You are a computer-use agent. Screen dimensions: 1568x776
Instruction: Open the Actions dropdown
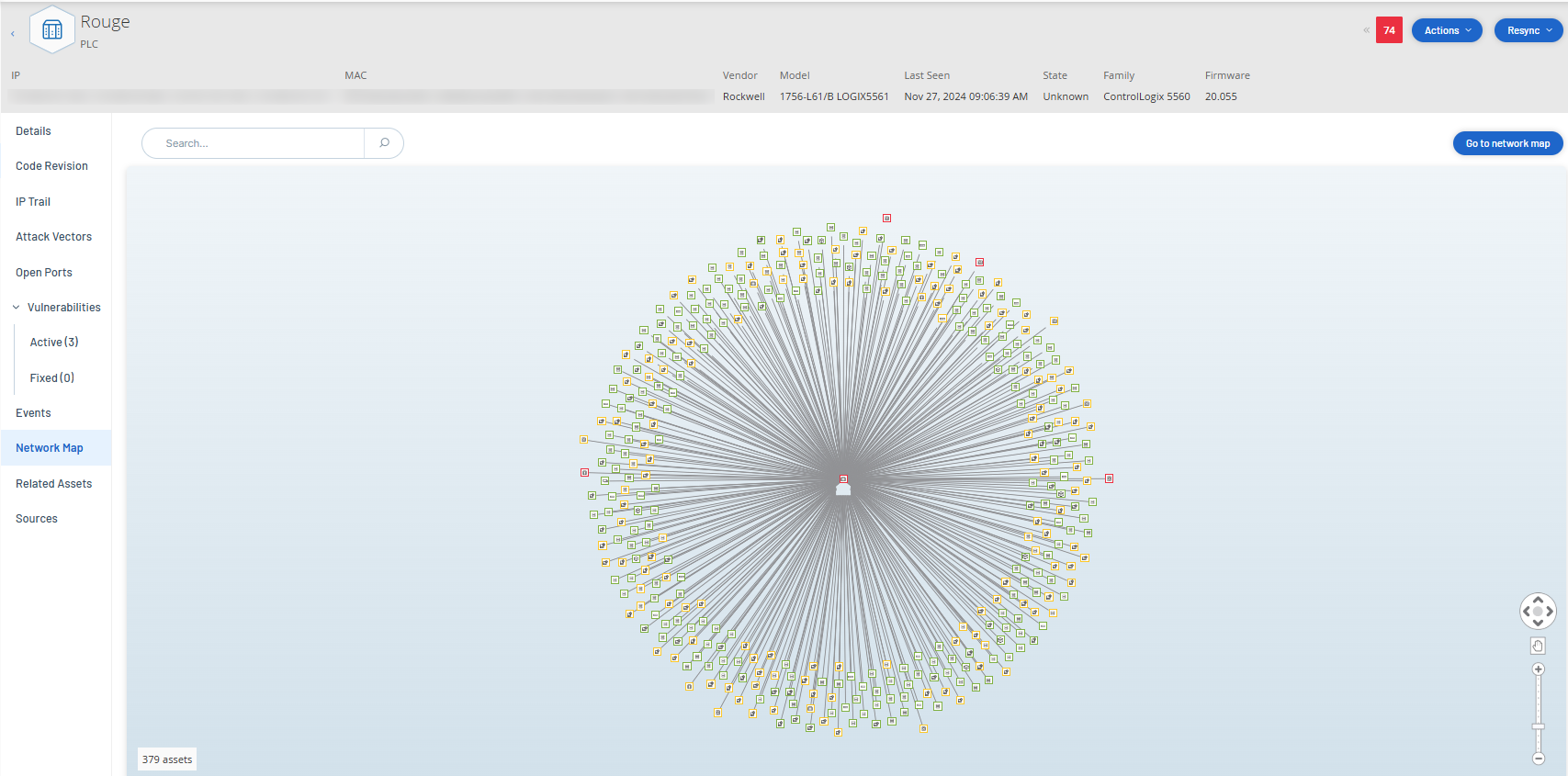[1447, 30]
